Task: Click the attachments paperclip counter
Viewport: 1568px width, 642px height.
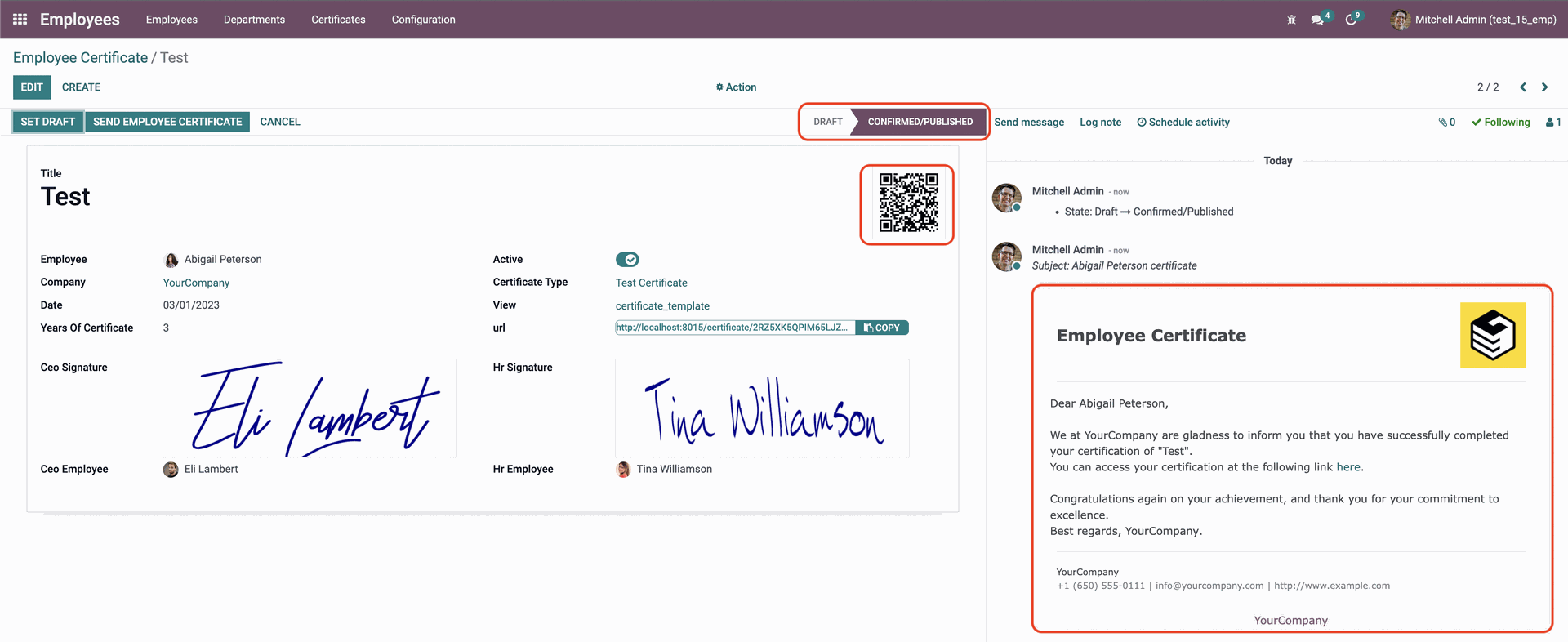Action: point(1447,123)
